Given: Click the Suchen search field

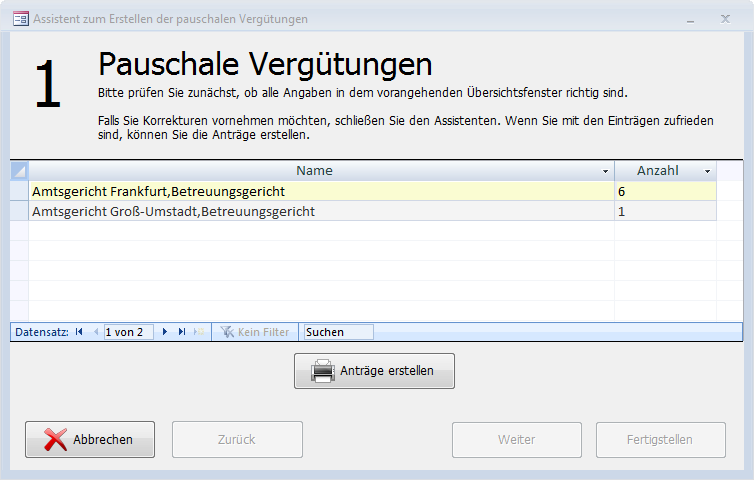Looking at the screenshot, I should (x=339, y=332).
